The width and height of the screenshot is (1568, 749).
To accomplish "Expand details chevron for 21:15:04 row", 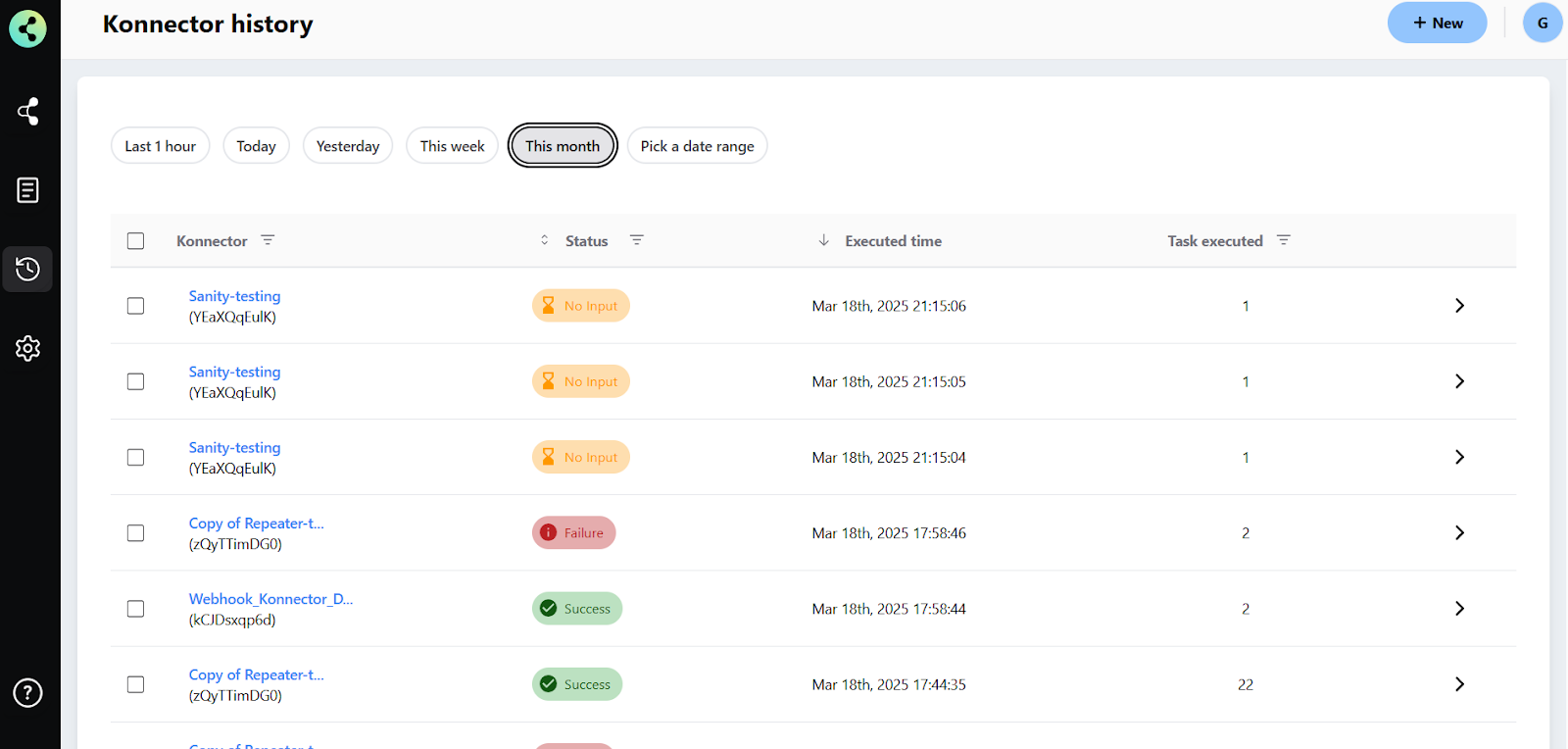I will (1459, 457).
